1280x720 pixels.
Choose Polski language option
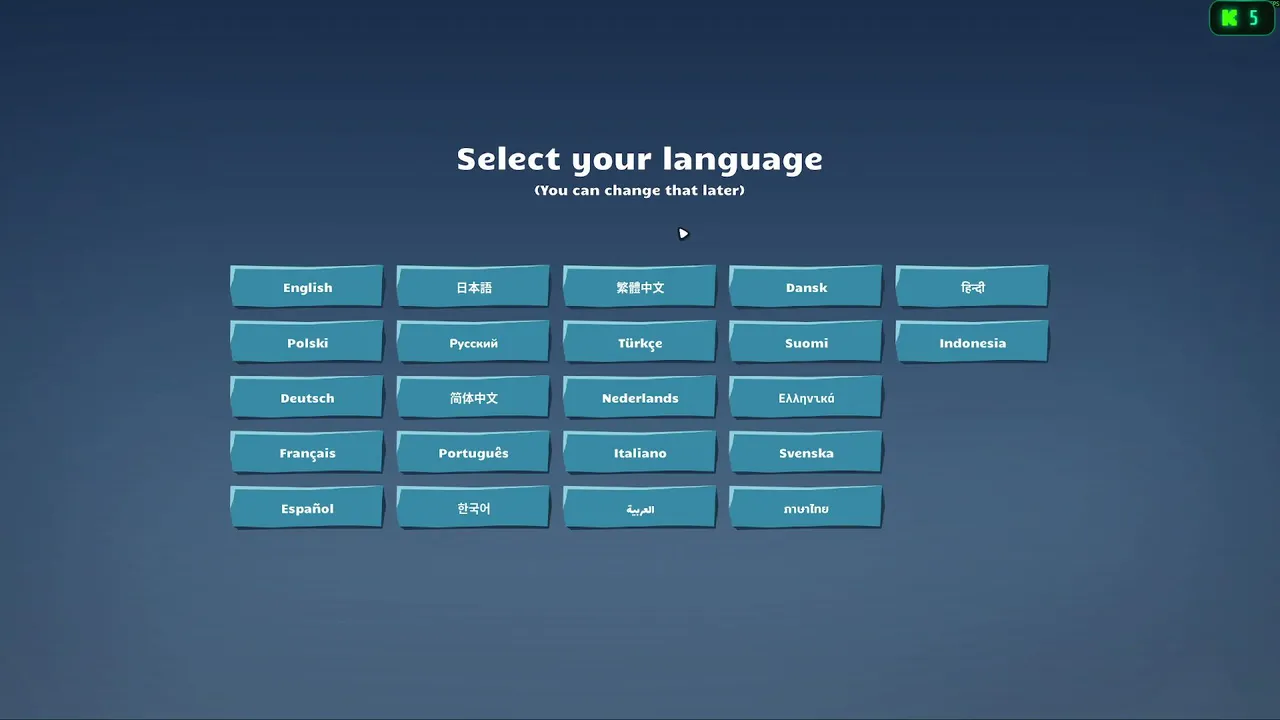pyautogui.click(x=307, y=342)
